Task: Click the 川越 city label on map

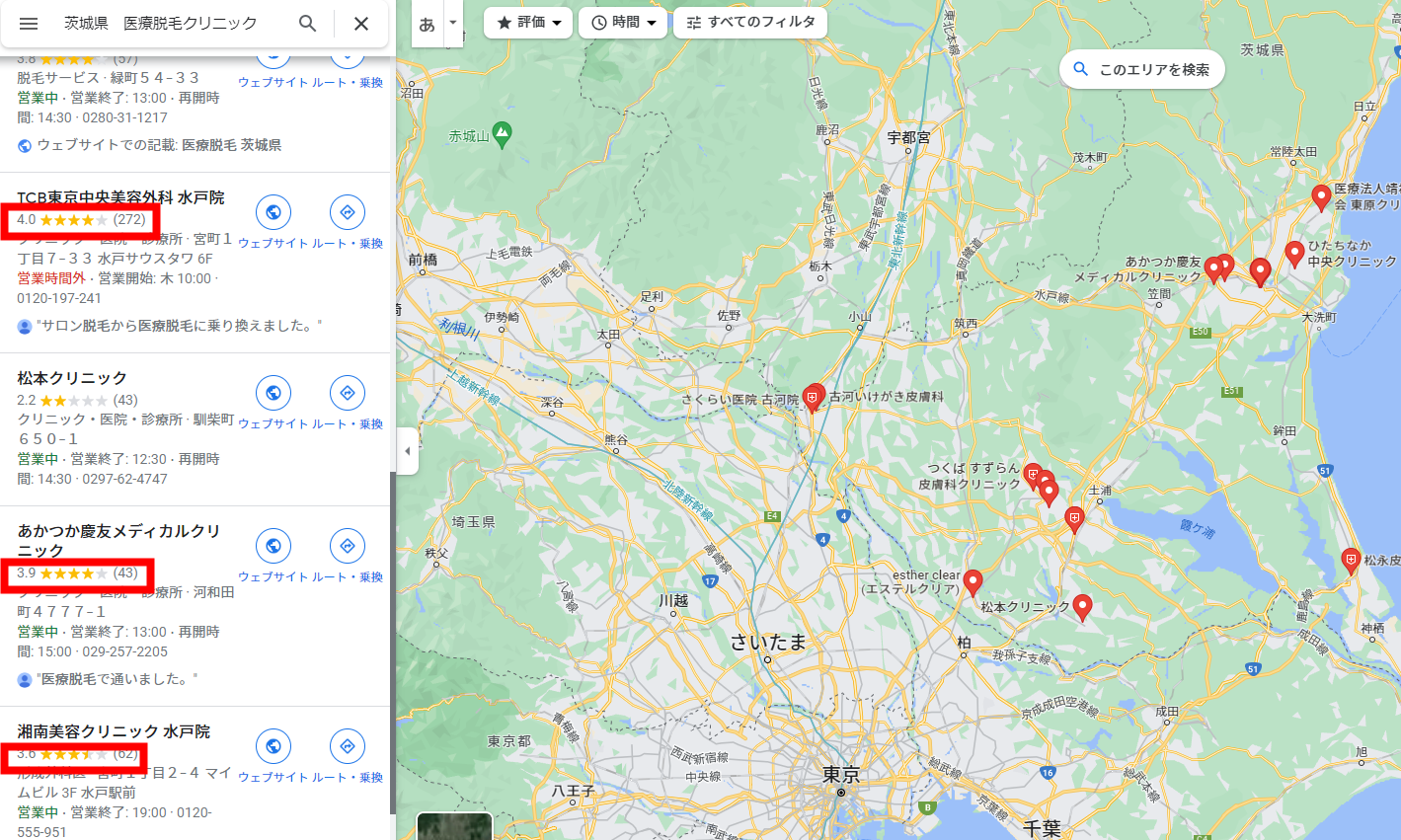Action: pyautogui.click(x=673, y=600)
